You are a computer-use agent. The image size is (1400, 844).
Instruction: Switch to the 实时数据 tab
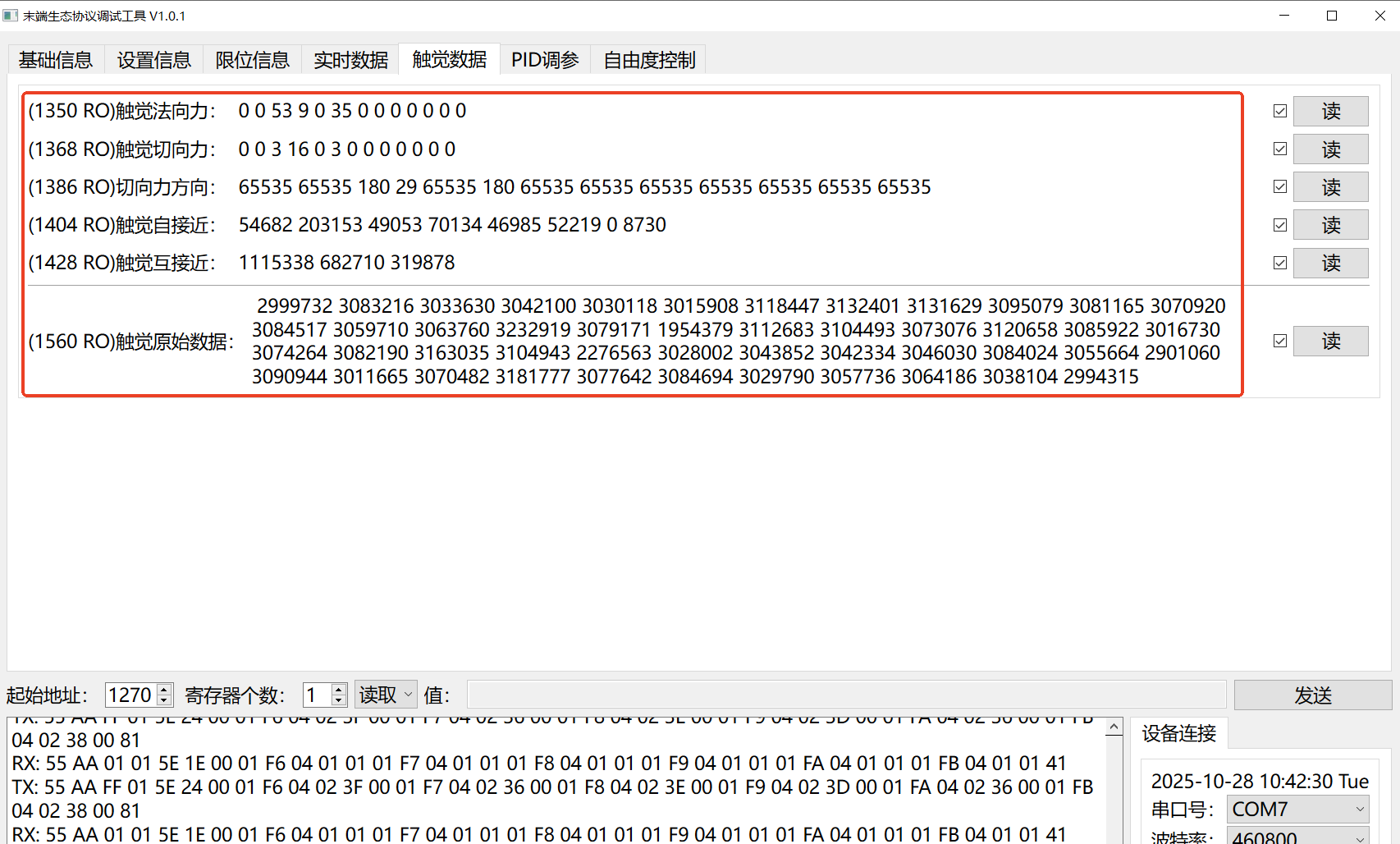[350, 58]
